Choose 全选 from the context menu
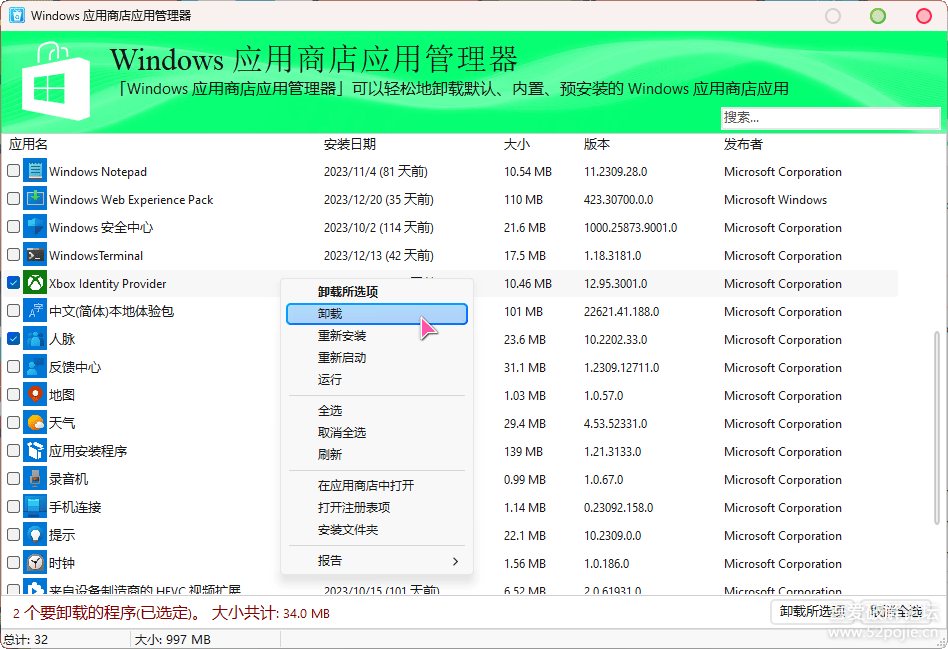The image size is (948, 649). [x=377, y=411]
